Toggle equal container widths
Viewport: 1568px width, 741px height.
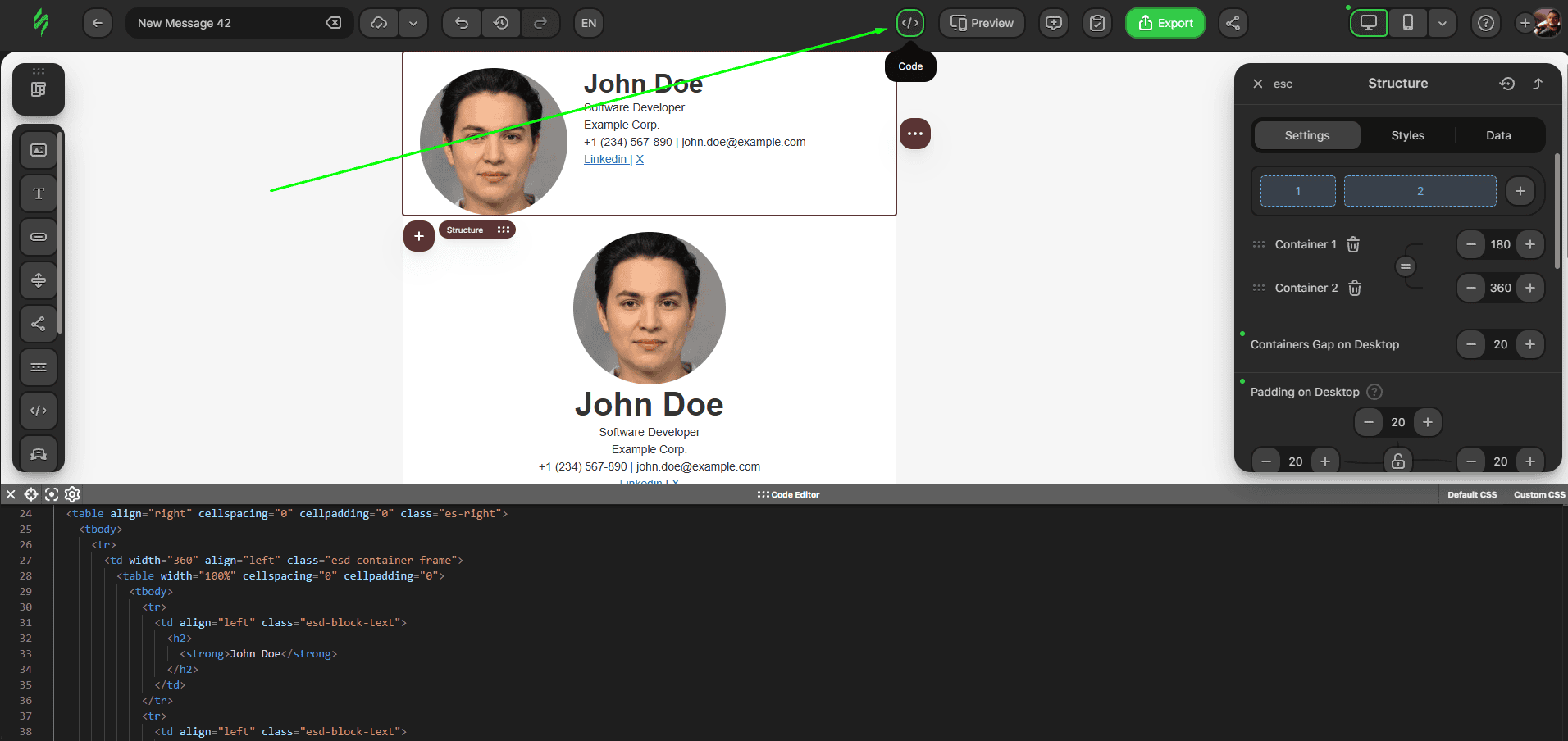coord(1406,266)
